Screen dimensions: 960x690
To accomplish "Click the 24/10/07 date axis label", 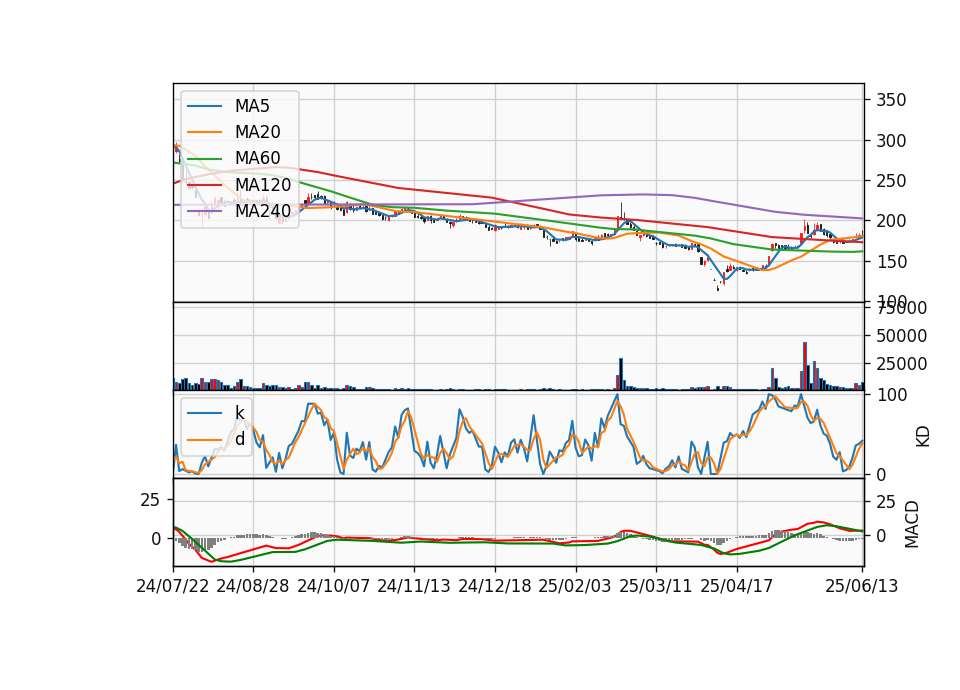I will tap(334, 586).
